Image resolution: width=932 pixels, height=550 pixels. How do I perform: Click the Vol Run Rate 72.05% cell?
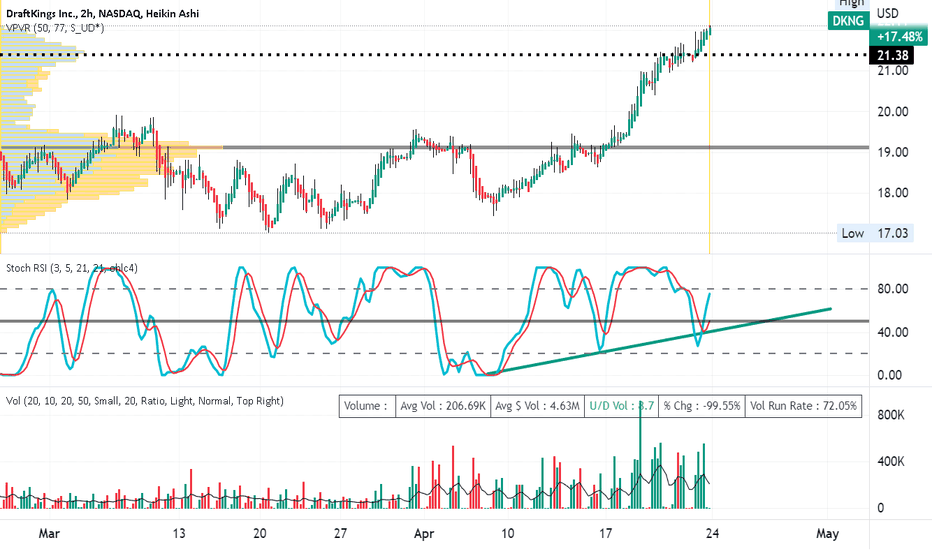pyautogui.click(x=803, y=406)
